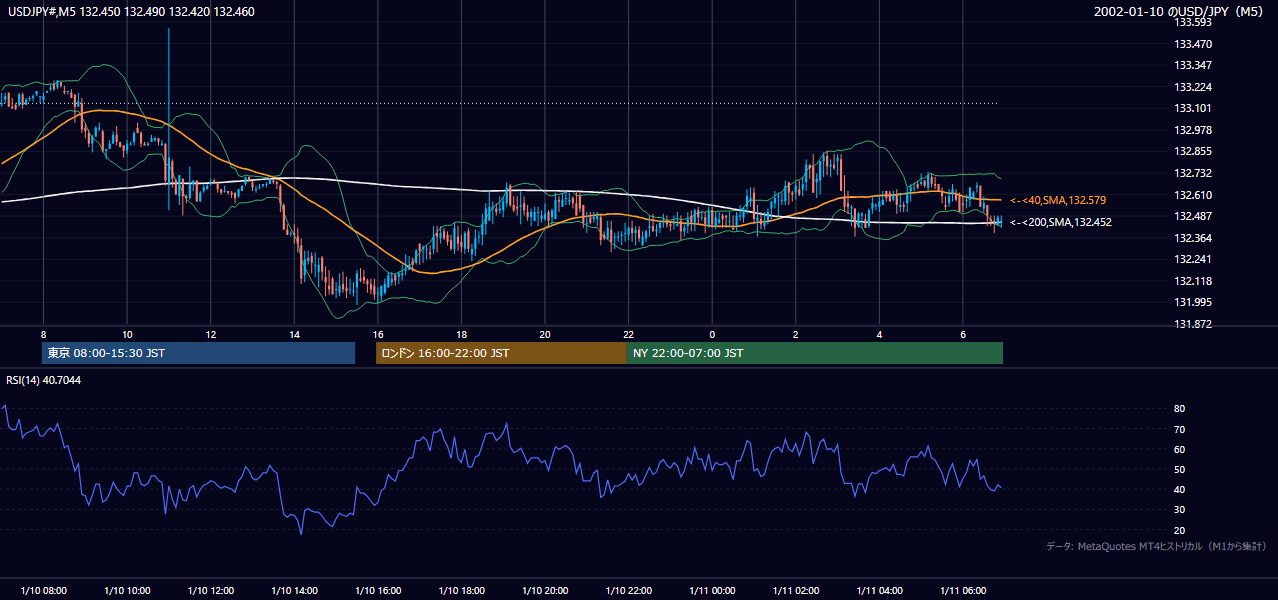
Task: Click the RSI 40 level label
Action: (x=1179, y=489)
